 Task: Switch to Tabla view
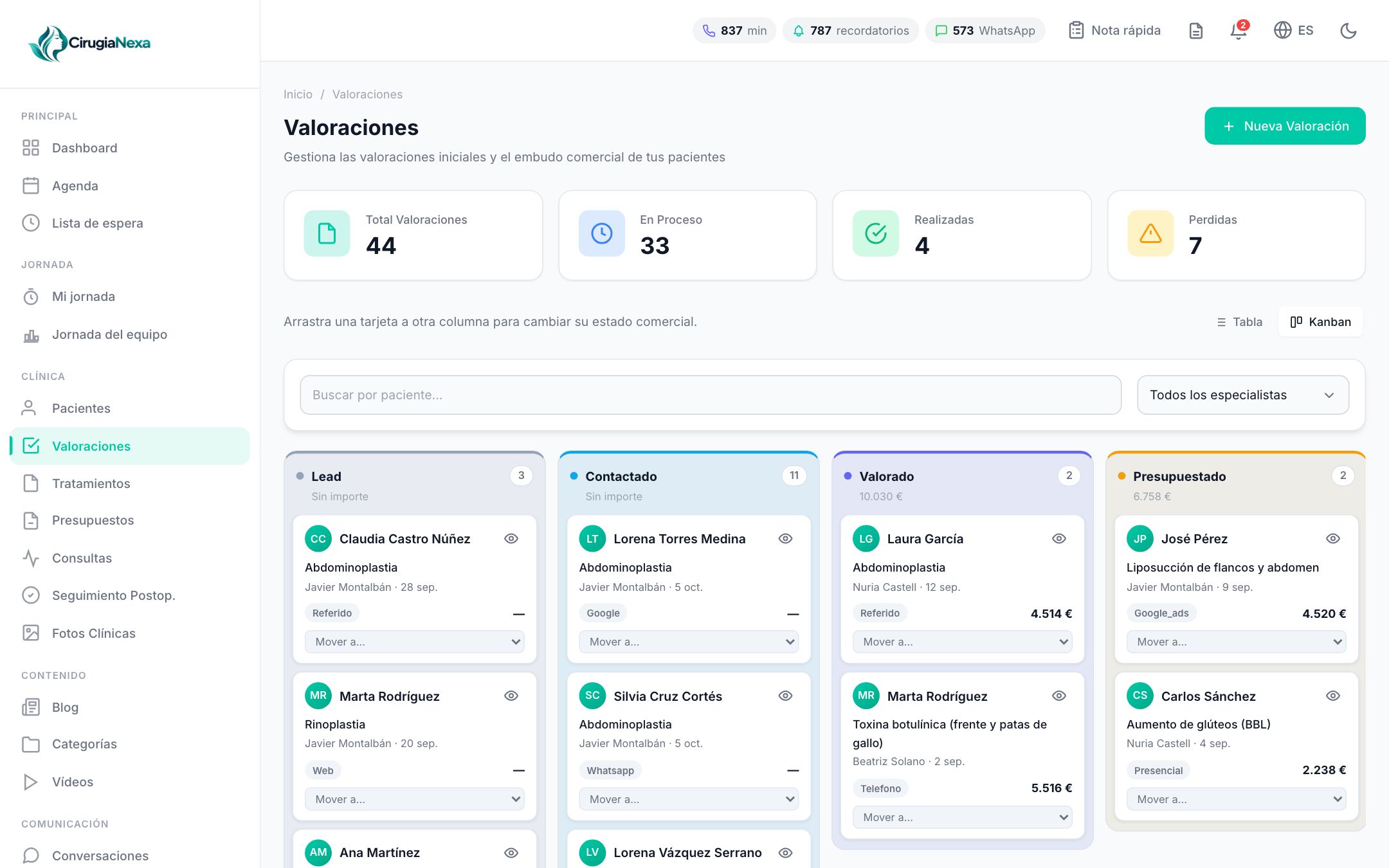[1240, 321]
